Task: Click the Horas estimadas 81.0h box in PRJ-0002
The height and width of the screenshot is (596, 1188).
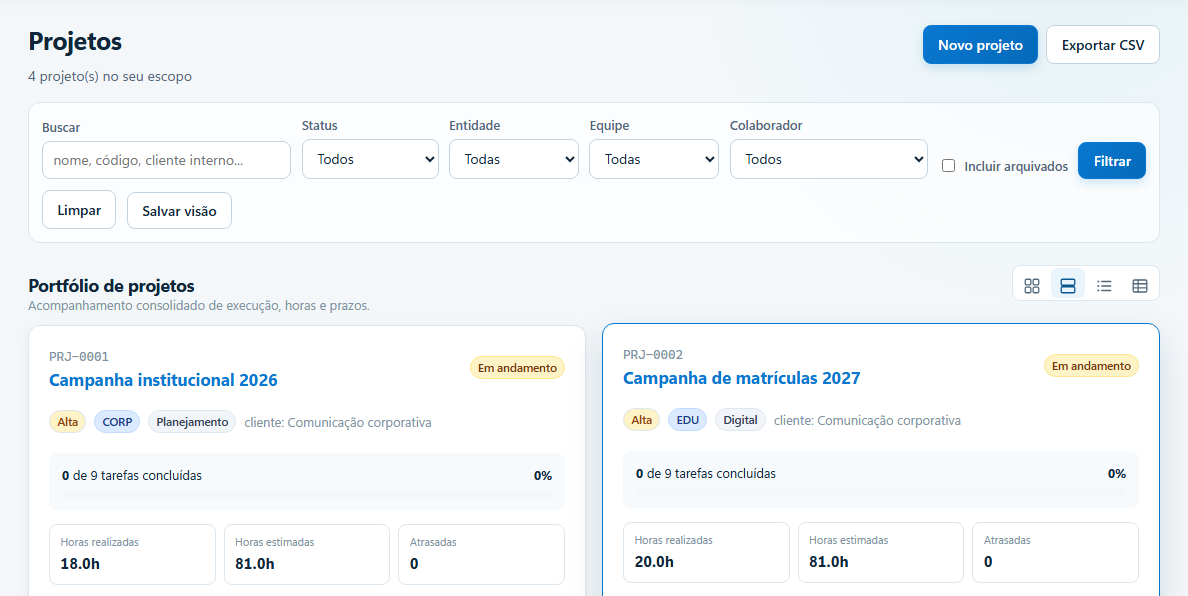Action: [x=880, y=552]
